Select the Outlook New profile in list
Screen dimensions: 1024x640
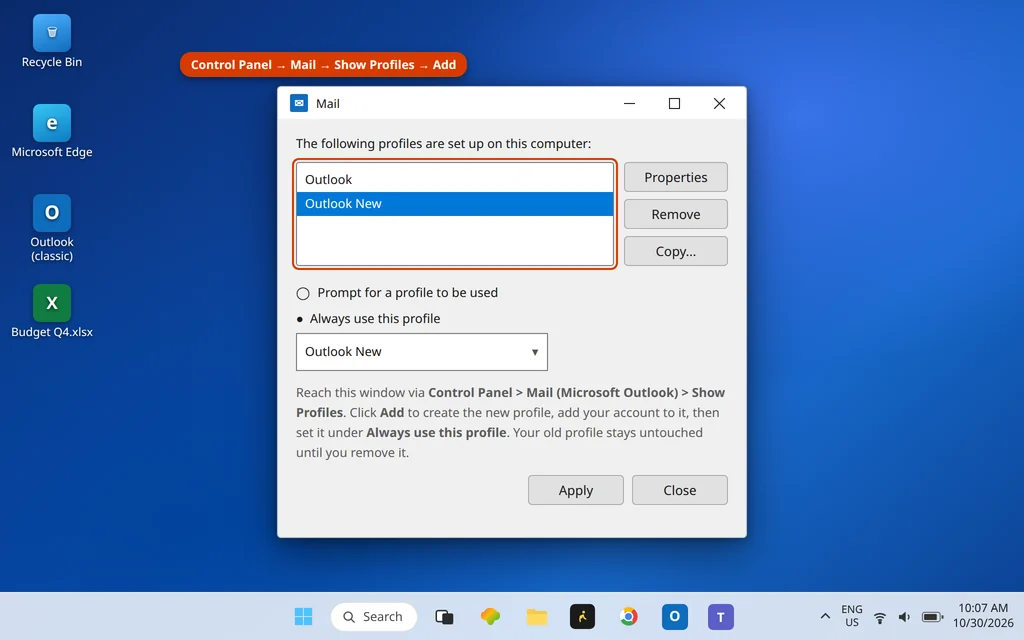[455, 204]
